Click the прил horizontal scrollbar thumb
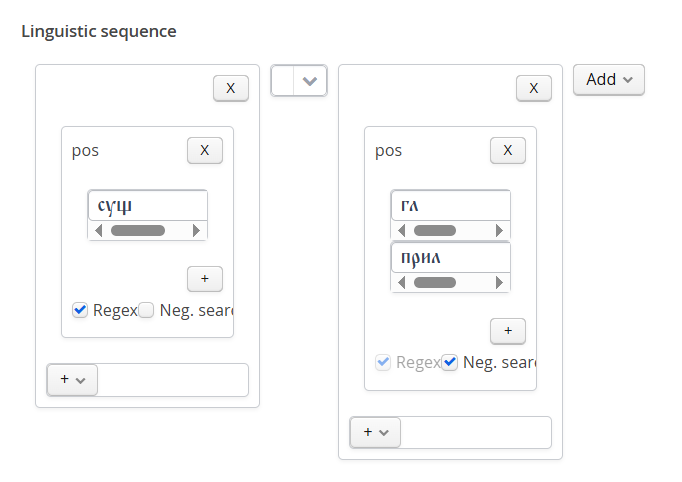The image size is (682, 482). 434,282
